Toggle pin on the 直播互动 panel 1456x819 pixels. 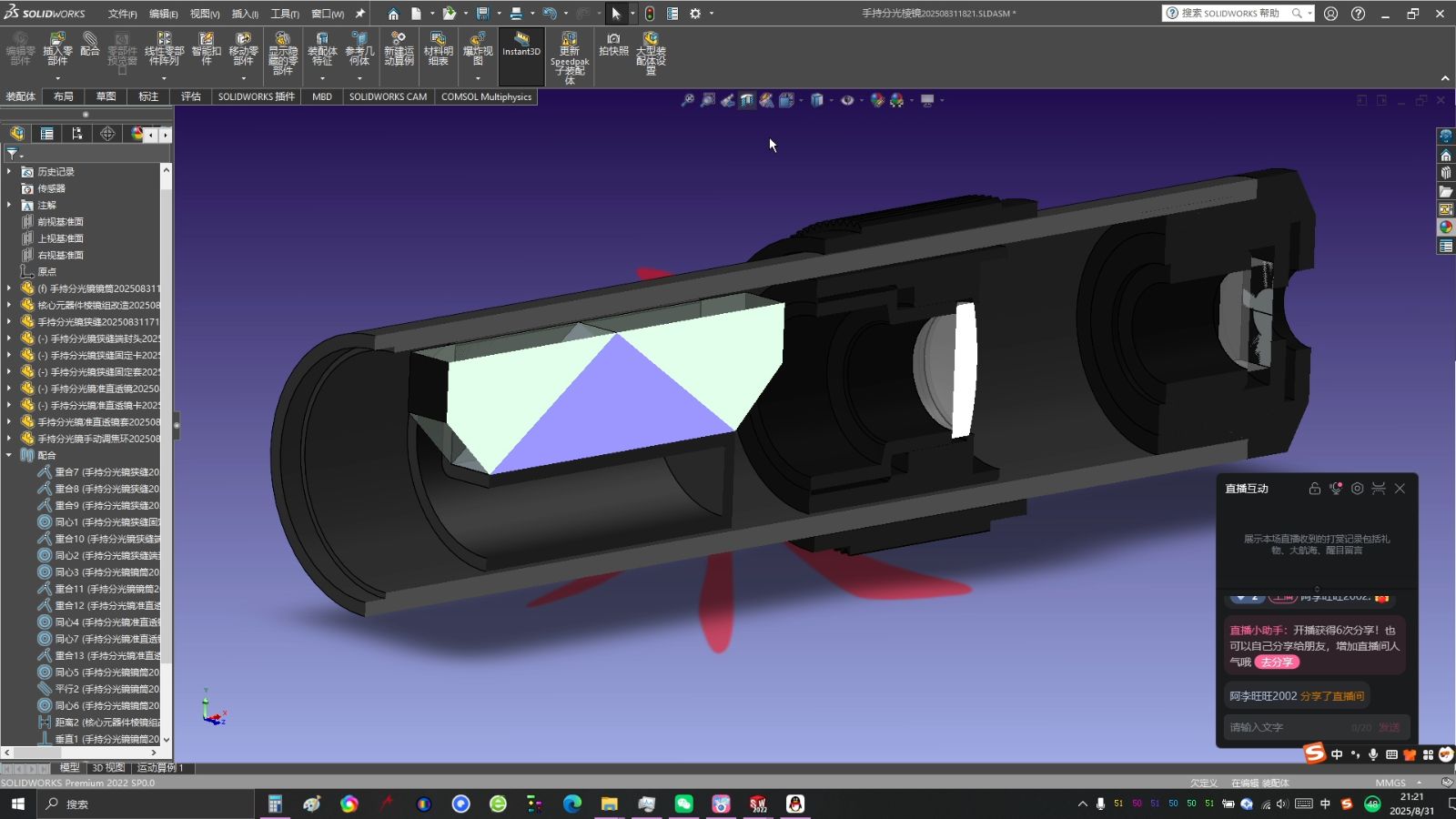pos(1314,489)
